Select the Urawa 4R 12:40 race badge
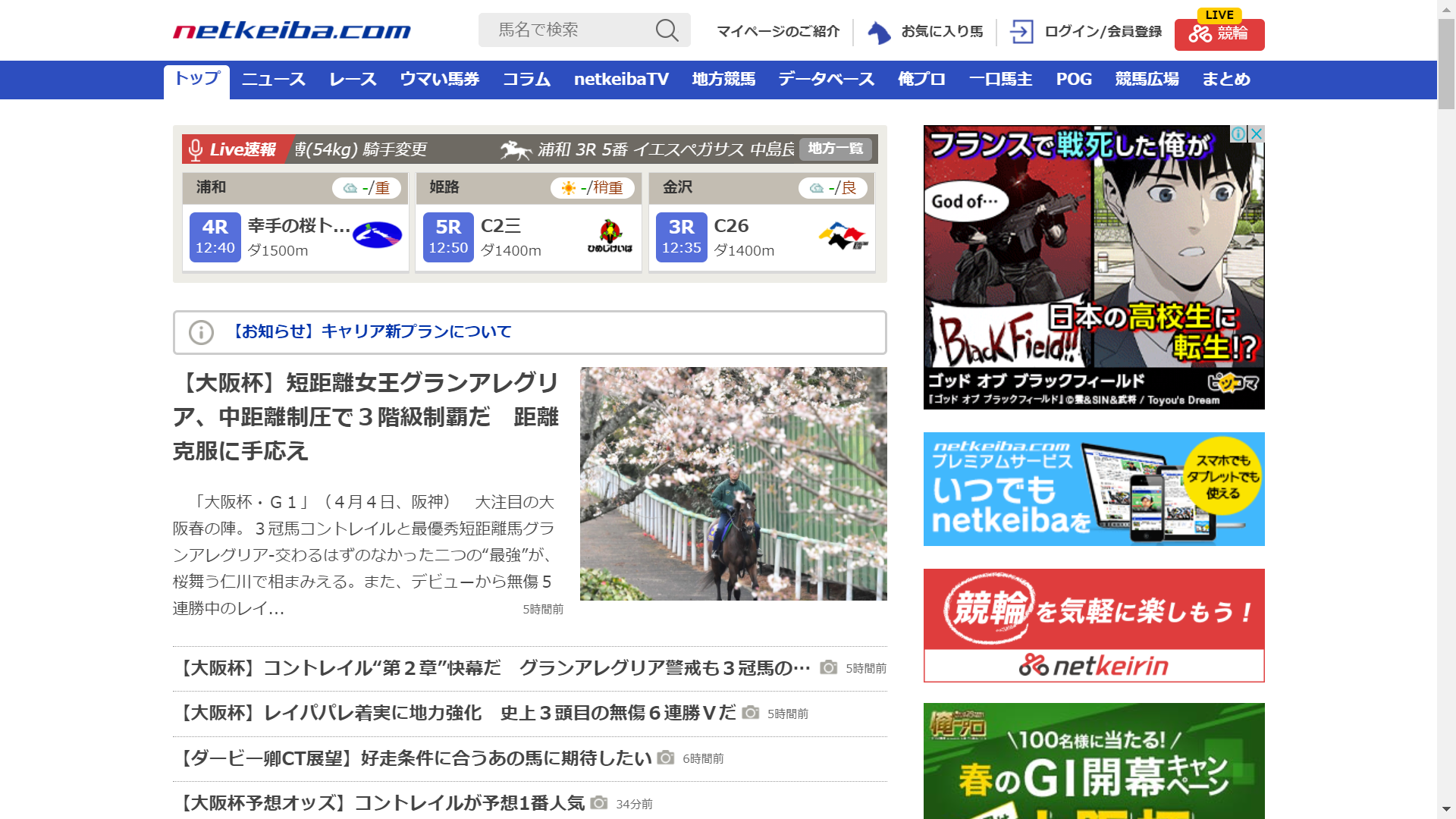The image size is (1456, 819). pyautogui.click(x=215, y=237)
